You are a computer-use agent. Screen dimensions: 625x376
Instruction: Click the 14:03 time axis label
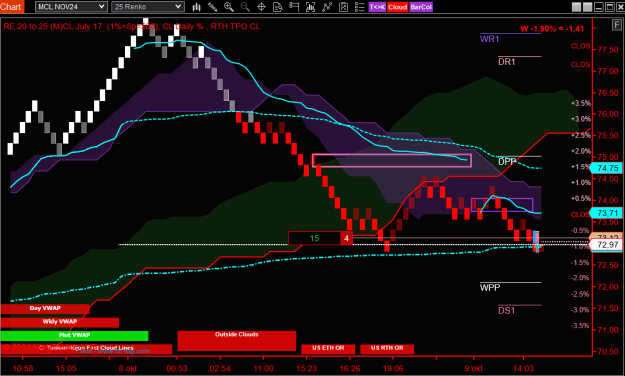(523, 368)
